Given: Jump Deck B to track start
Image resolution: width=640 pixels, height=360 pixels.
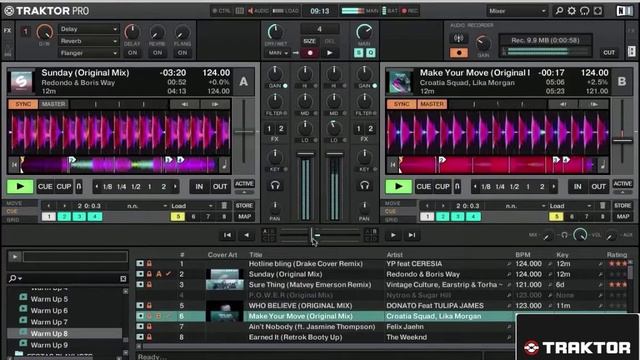Looking at the screenshot, I should [393, 165].
